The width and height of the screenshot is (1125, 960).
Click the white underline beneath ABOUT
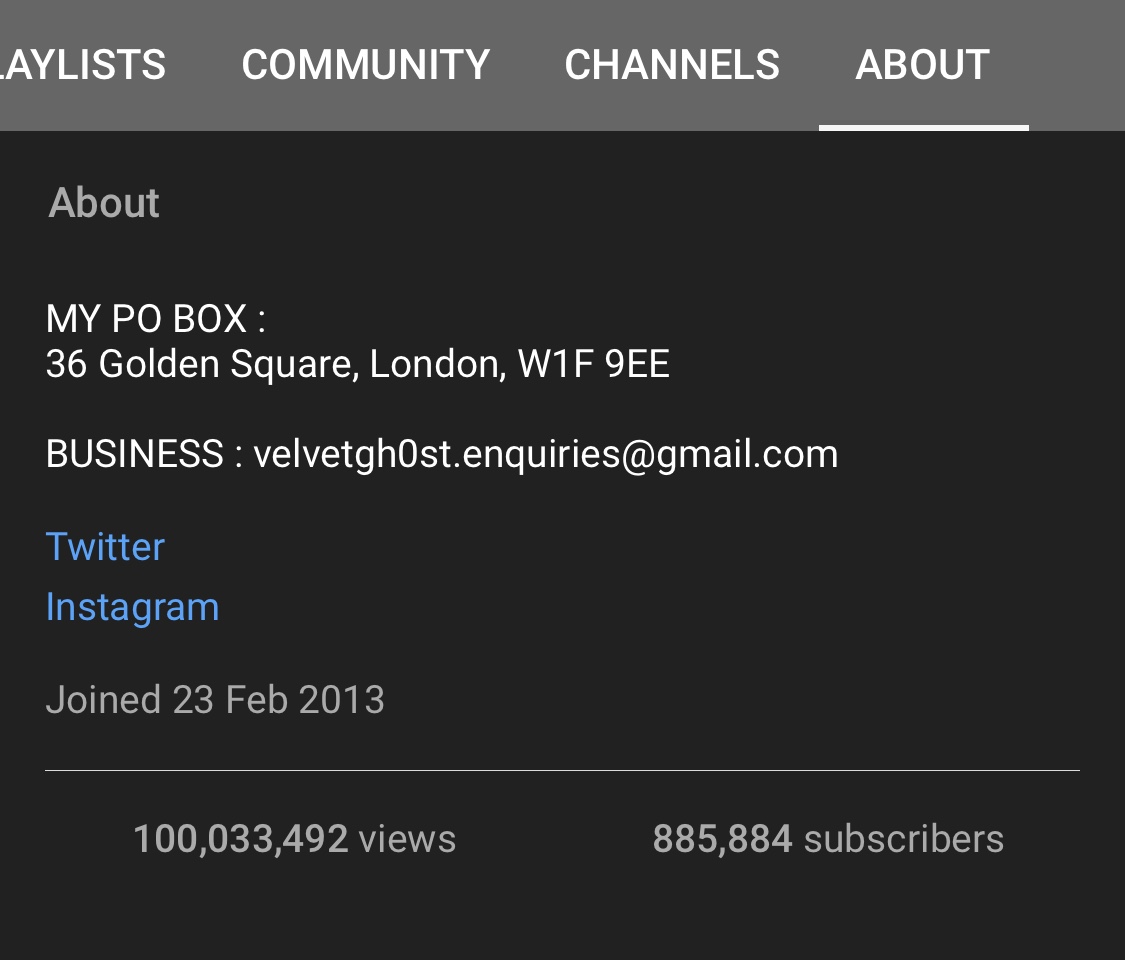tap(924, 128)
